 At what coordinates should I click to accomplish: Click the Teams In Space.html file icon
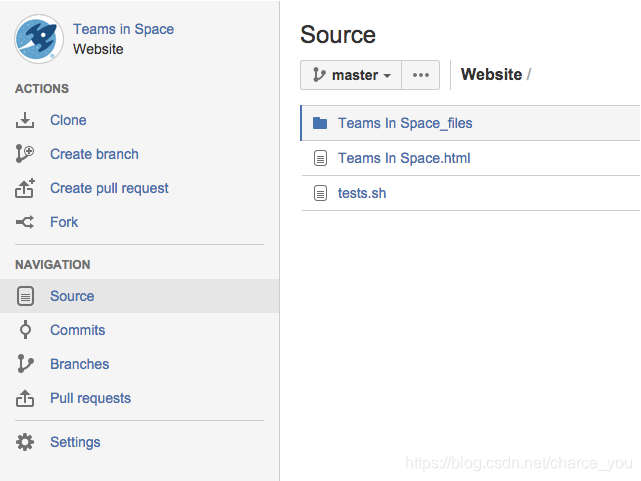[320, 158]
